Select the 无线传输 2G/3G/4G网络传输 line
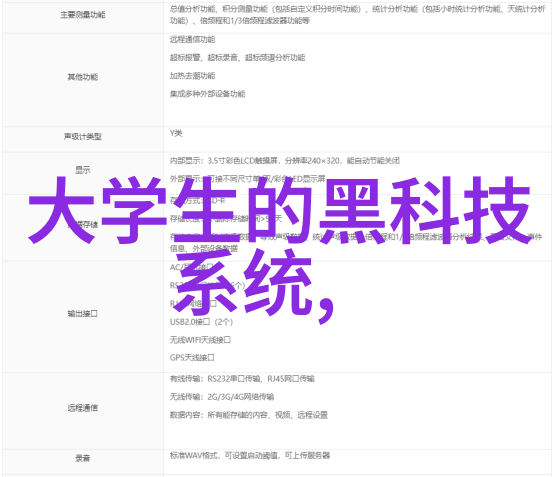The height and width of the screenshot is (477, 554). click(222, 397)
